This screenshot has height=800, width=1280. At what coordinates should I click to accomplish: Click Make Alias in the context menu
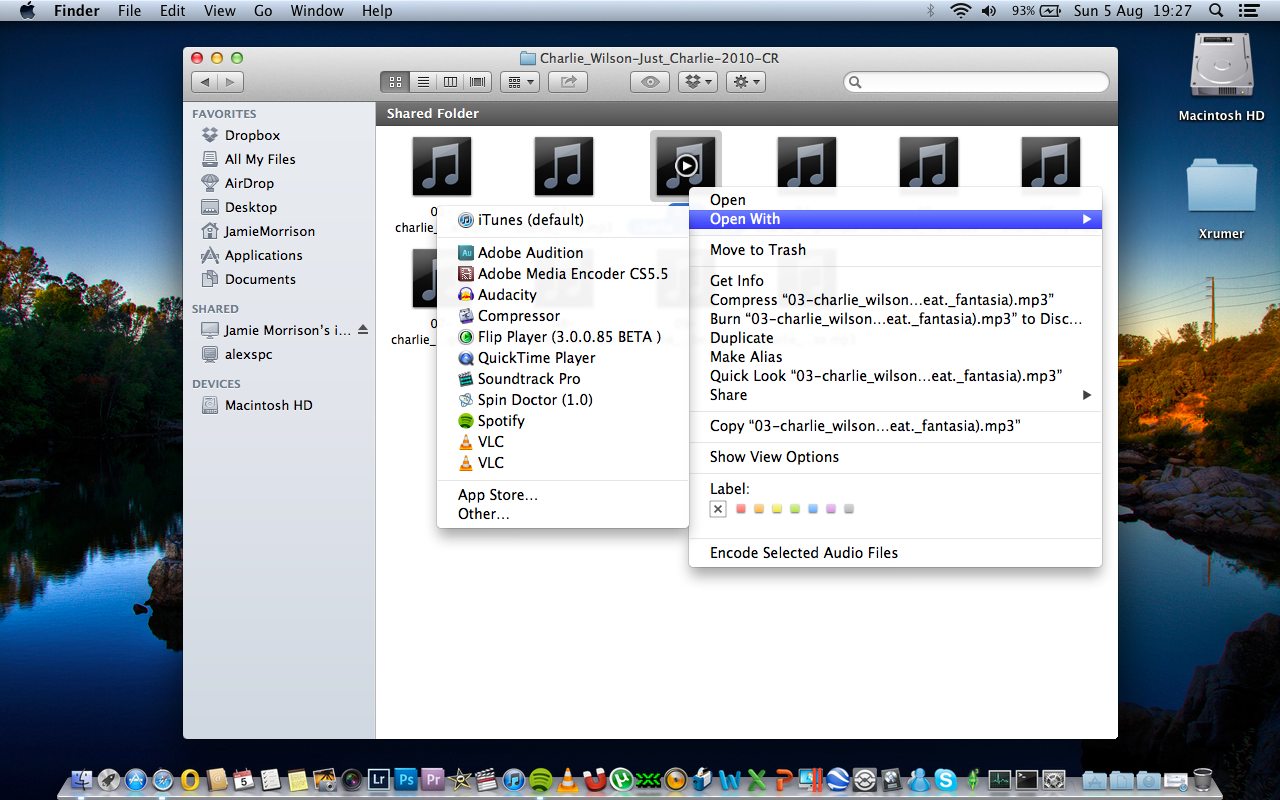pos(895,357)
